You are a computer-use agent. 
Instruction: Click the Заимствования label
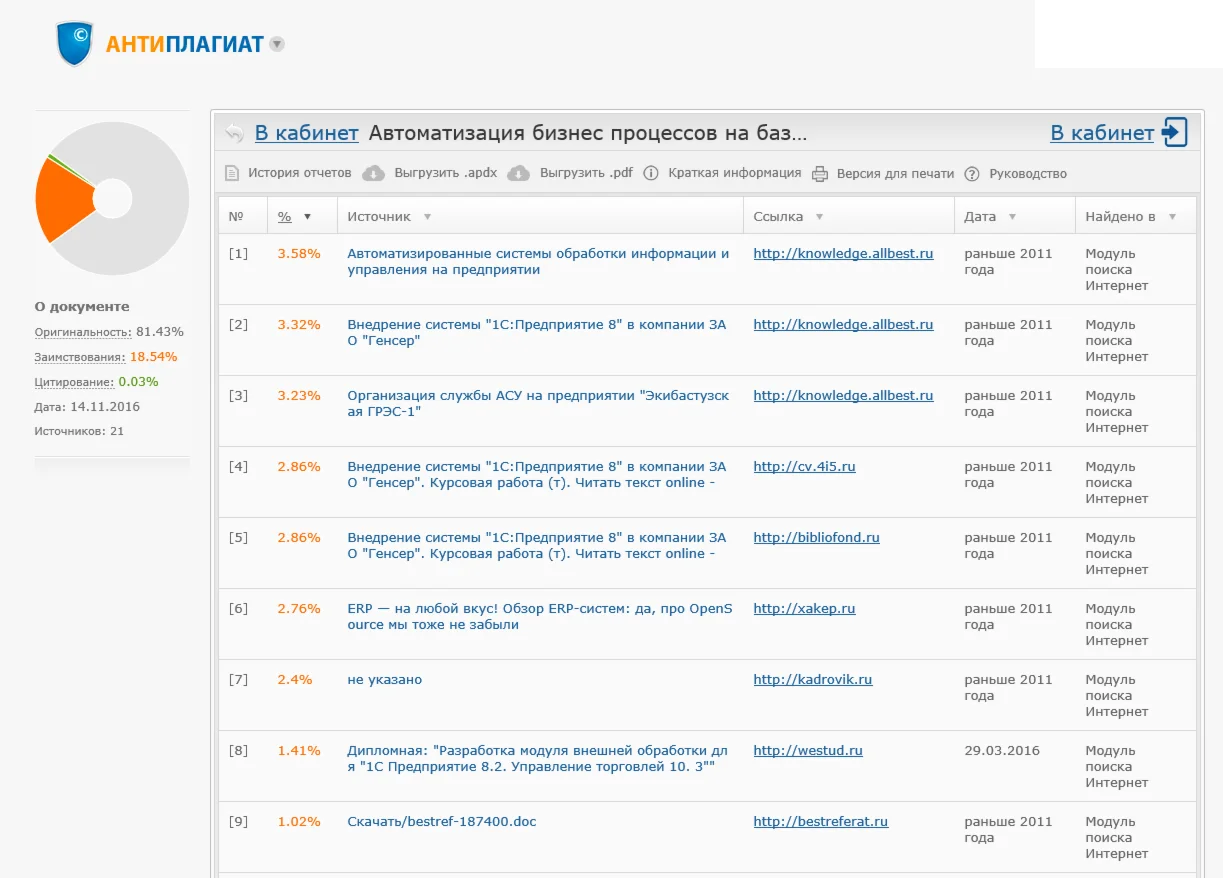(80, 356)
